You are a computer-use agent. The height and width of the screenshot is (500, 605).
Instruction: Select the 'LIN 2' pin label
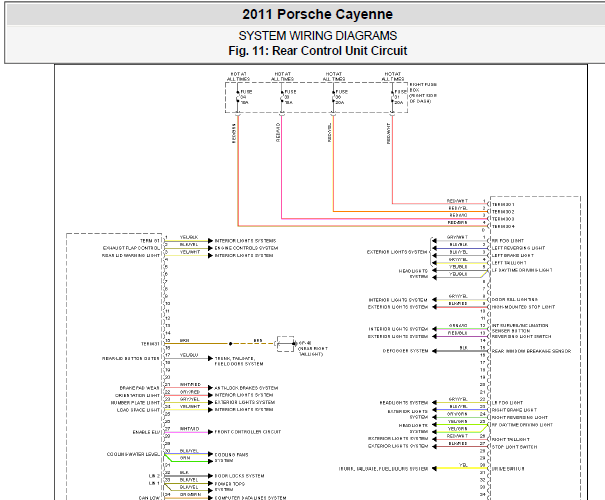pyautogui.click(x=154, y=476)
